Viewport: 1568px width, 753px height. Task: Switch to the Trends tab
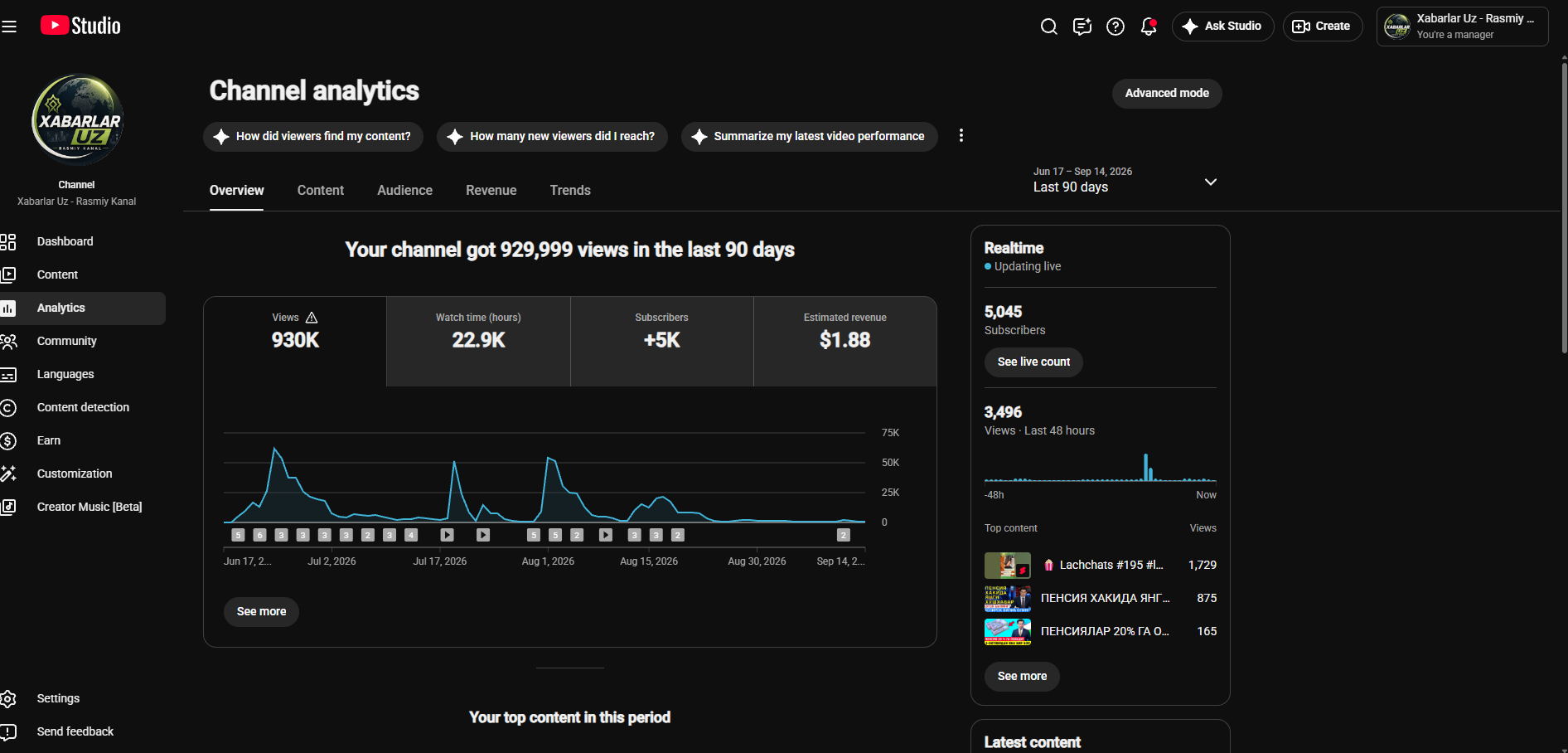point(570,191)
